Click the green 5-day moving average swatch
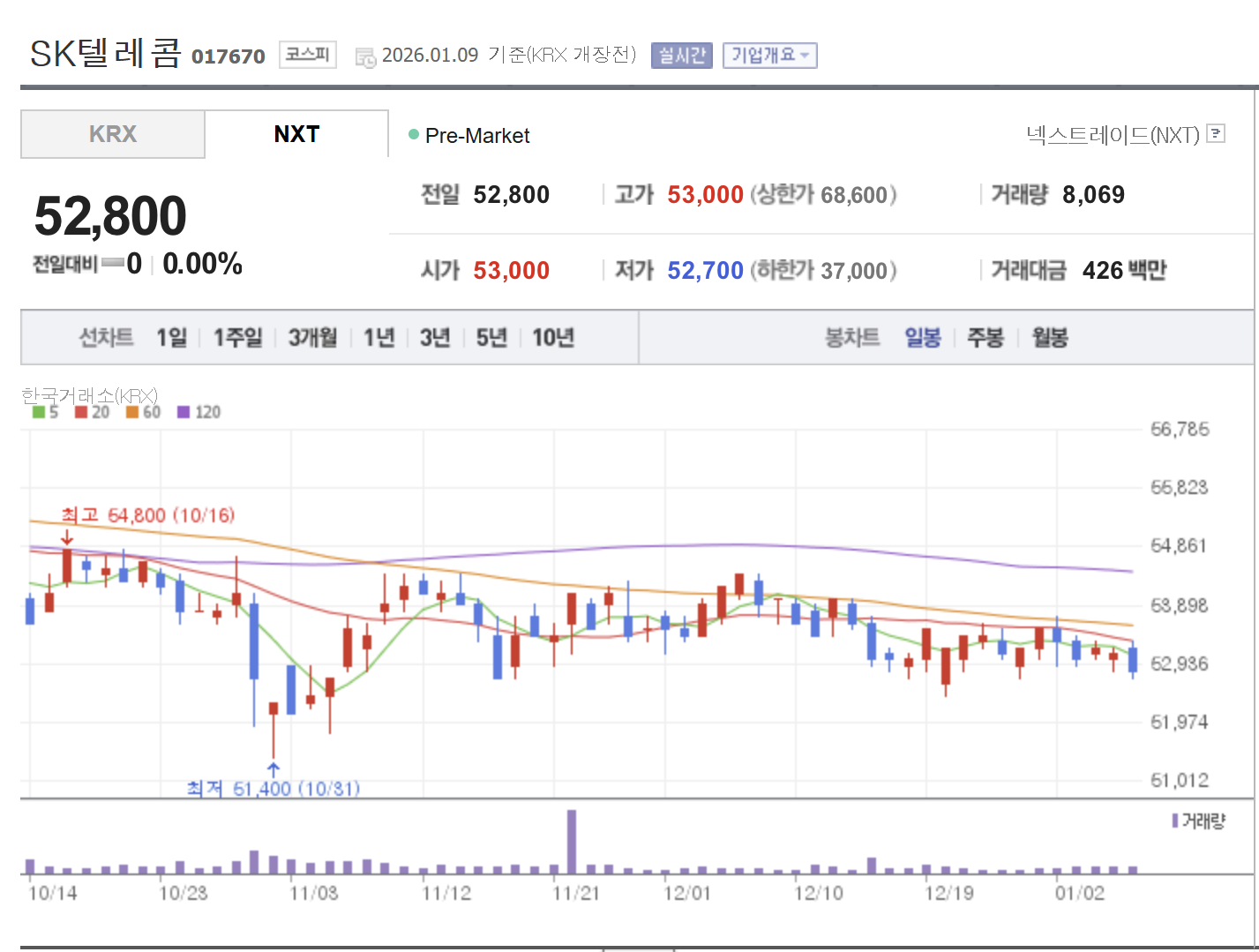1259x952 pixels. click(x=39, y=412)
